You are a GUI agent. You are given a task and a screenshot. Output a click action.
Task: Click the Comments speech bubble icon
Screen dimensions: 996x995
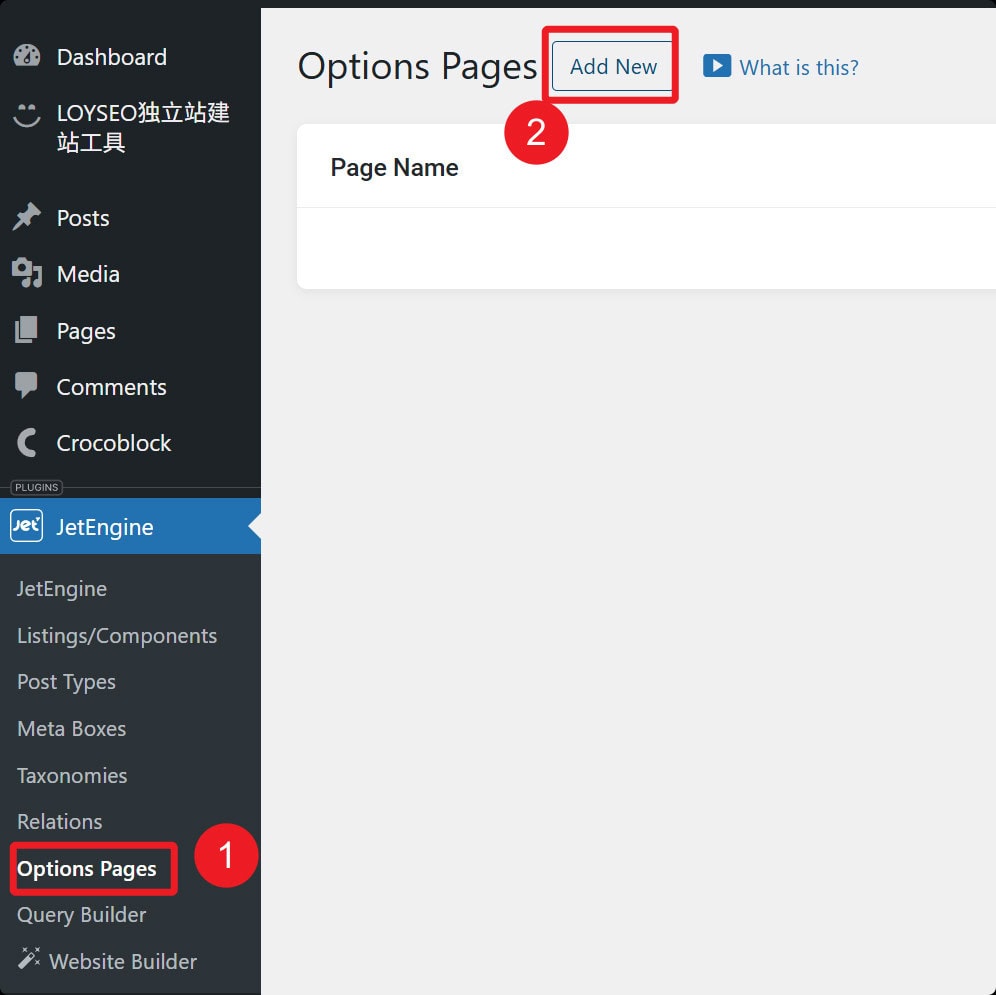tap(27, 386)
